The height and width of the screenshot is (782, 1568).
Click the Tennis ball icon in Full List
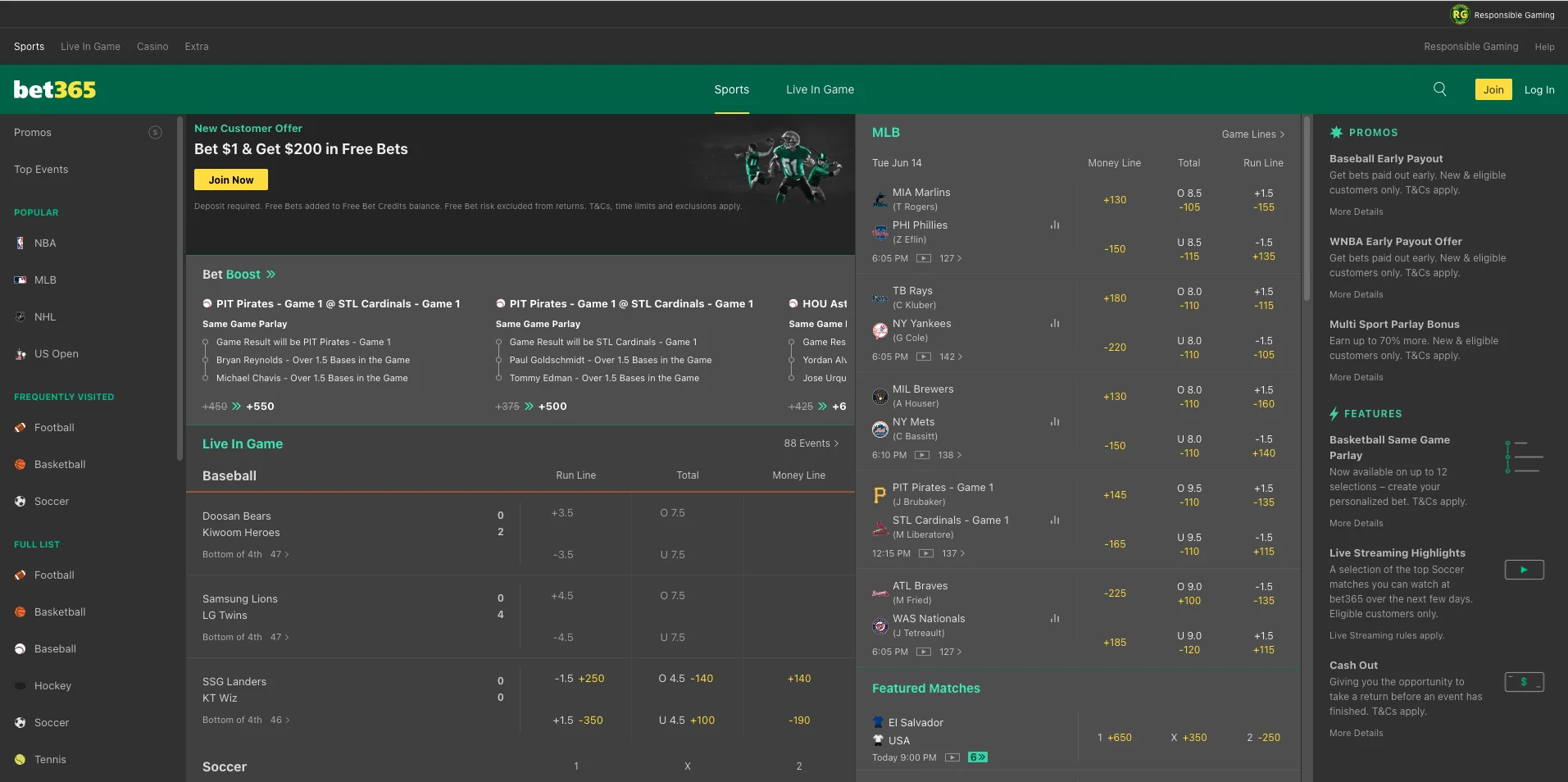tap(20, 760)
